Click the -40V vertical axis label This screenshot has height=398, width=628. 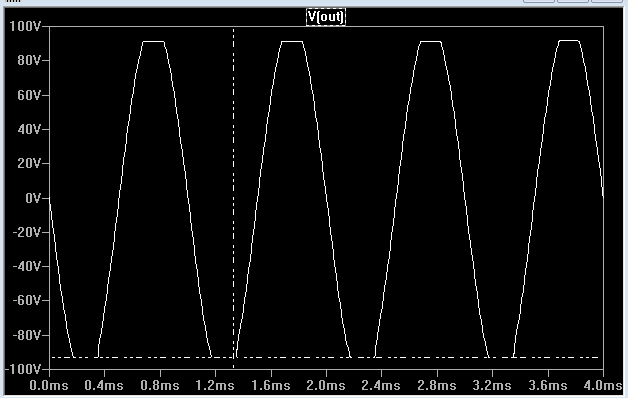pyautogui.click(x=26, y=266)
